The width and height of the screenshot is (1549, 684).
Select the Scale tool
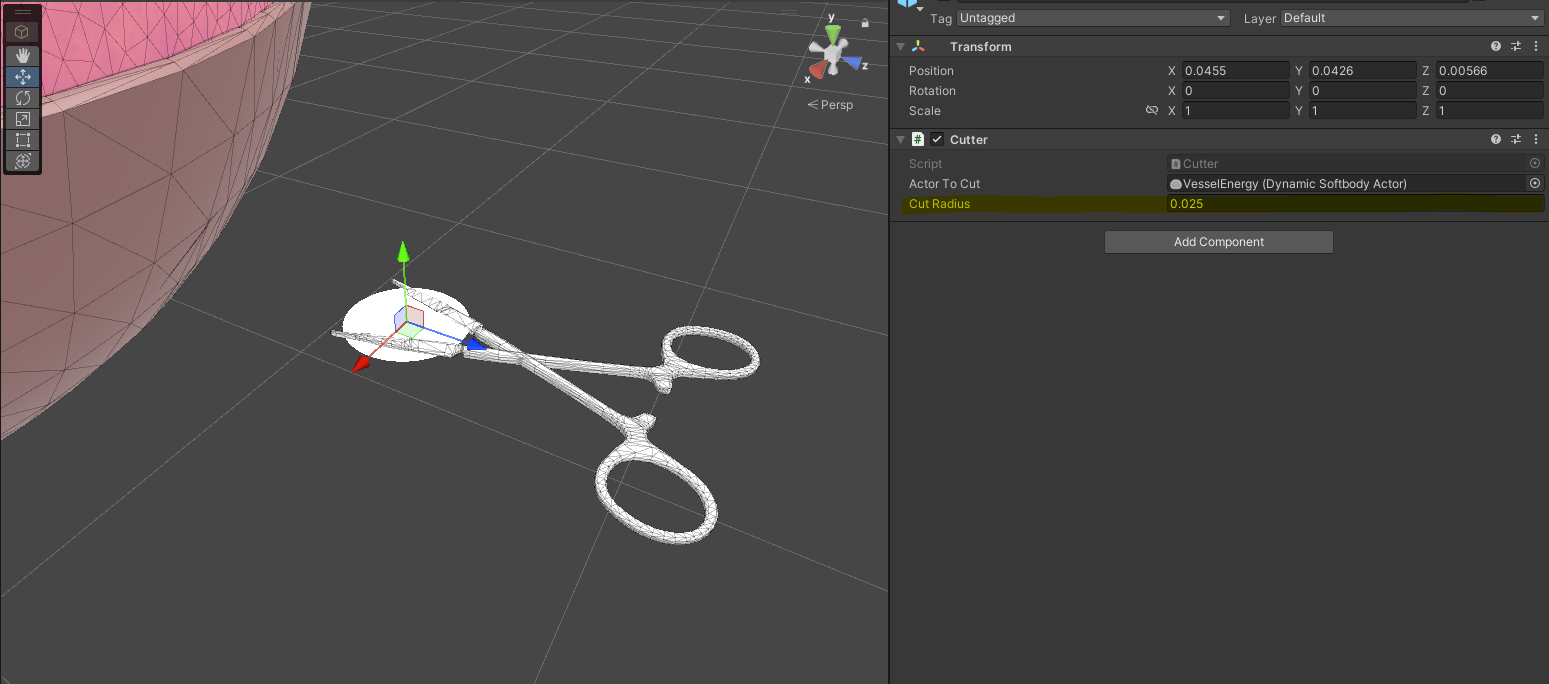click(22, 119)
